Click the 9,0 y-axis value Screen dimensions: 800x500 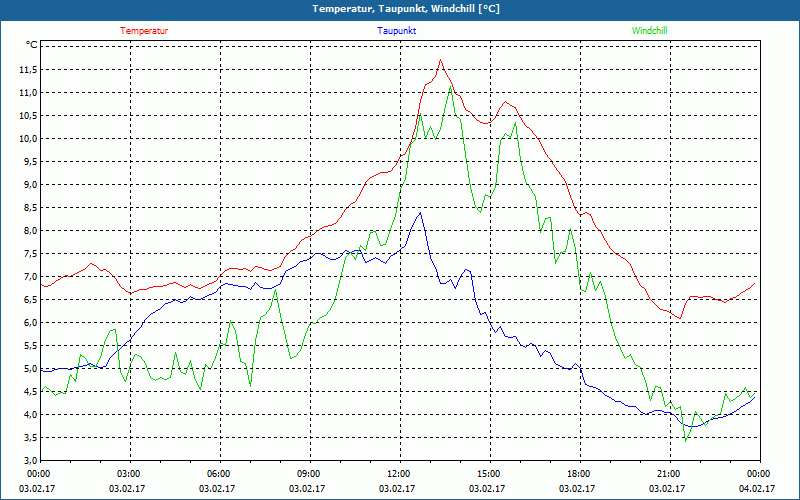pyautogui.click(x=30, y=184)
